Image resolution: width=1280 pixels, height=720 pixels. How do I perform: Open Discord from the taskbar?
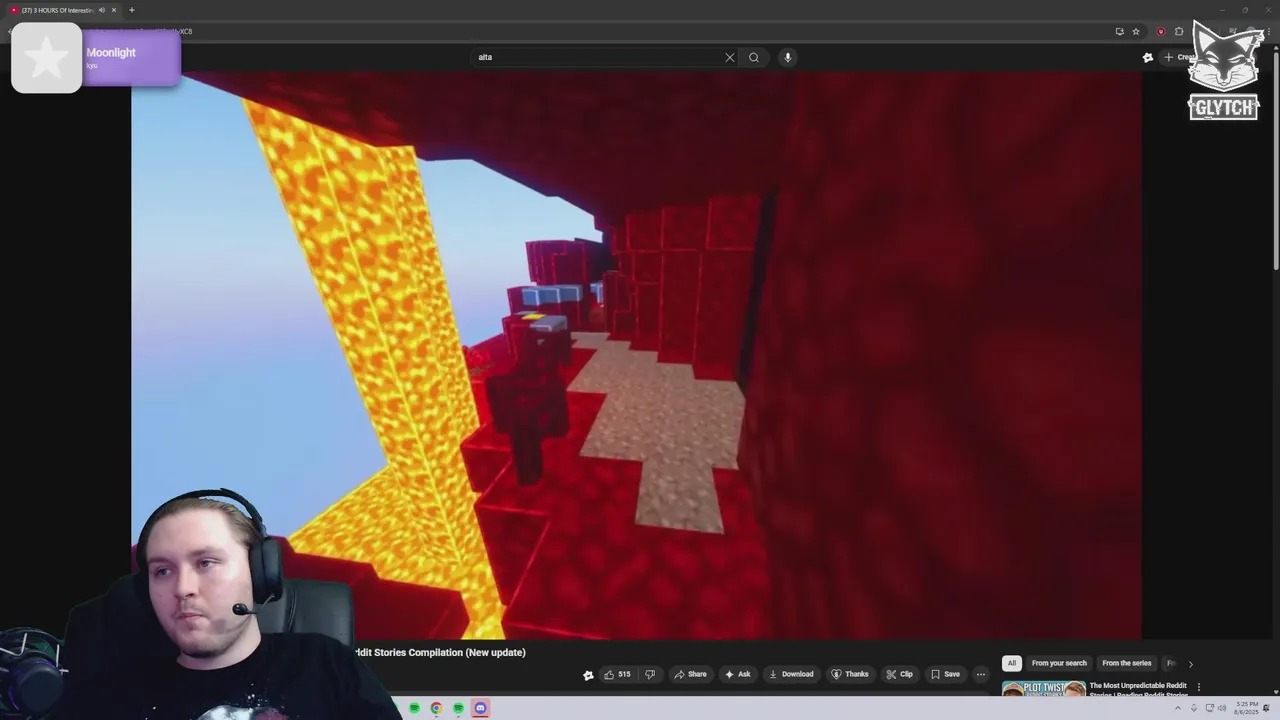tap(480, 708)
